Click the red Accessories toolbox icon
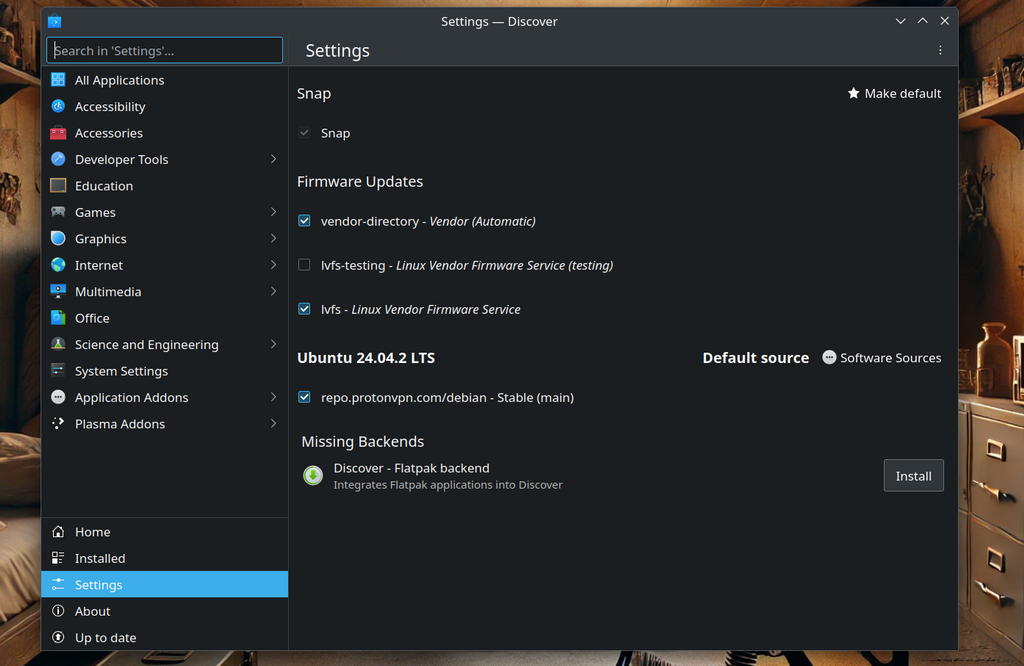This screenshot has height=666, width=1024. [58, 133]
